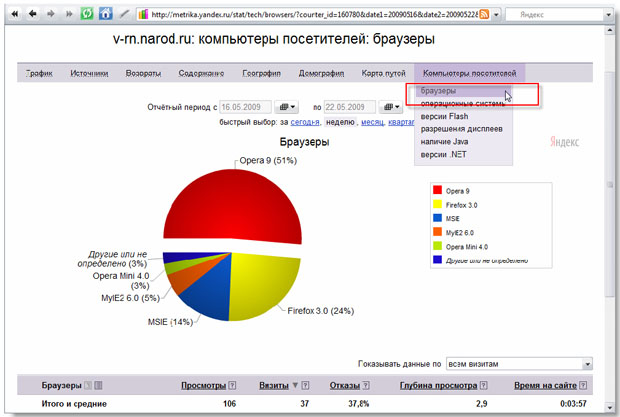Select операционные системы menu entry
Screen dimensions: 620x417
[x=463, y=104]
